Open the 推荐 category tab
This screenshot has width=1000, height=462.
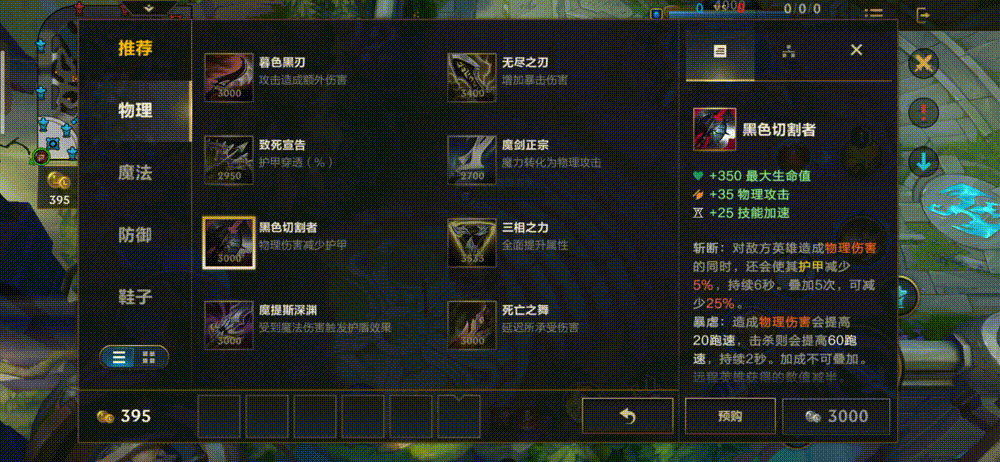135,48
